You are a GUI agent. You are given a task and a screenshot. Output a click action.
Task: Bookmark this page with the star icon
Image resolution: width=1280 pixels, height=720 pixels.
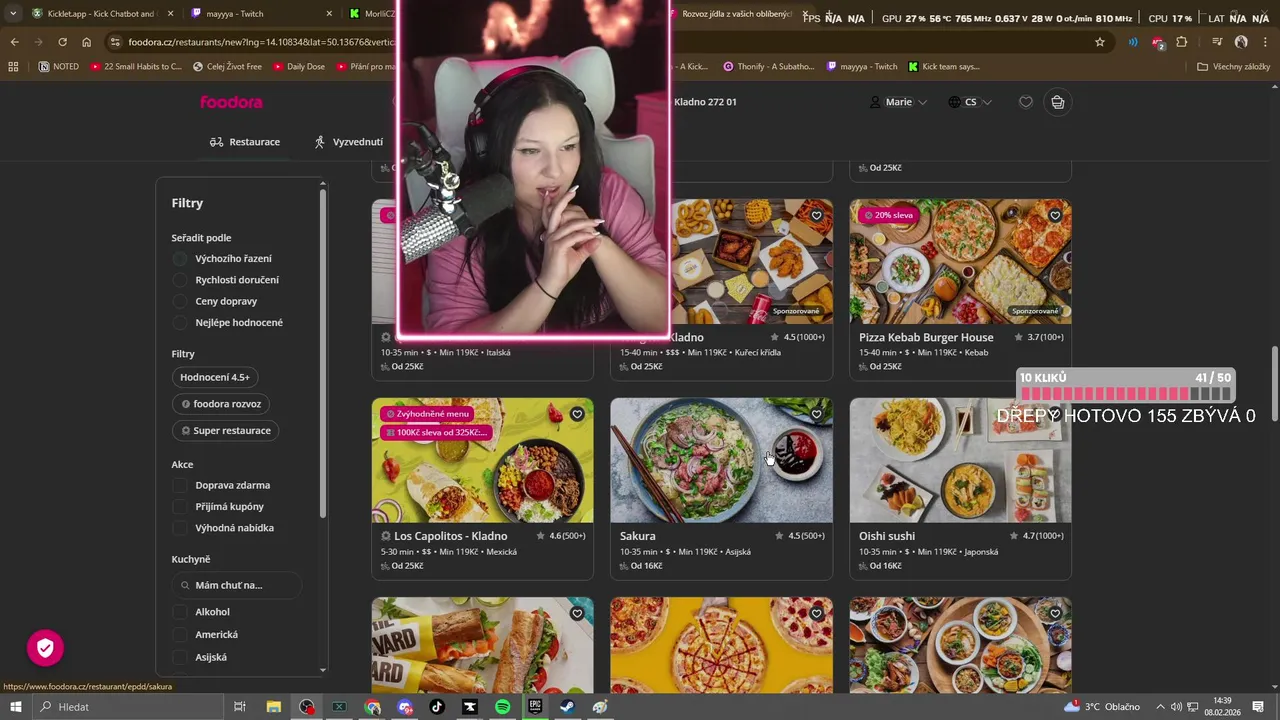point(1100,42)
